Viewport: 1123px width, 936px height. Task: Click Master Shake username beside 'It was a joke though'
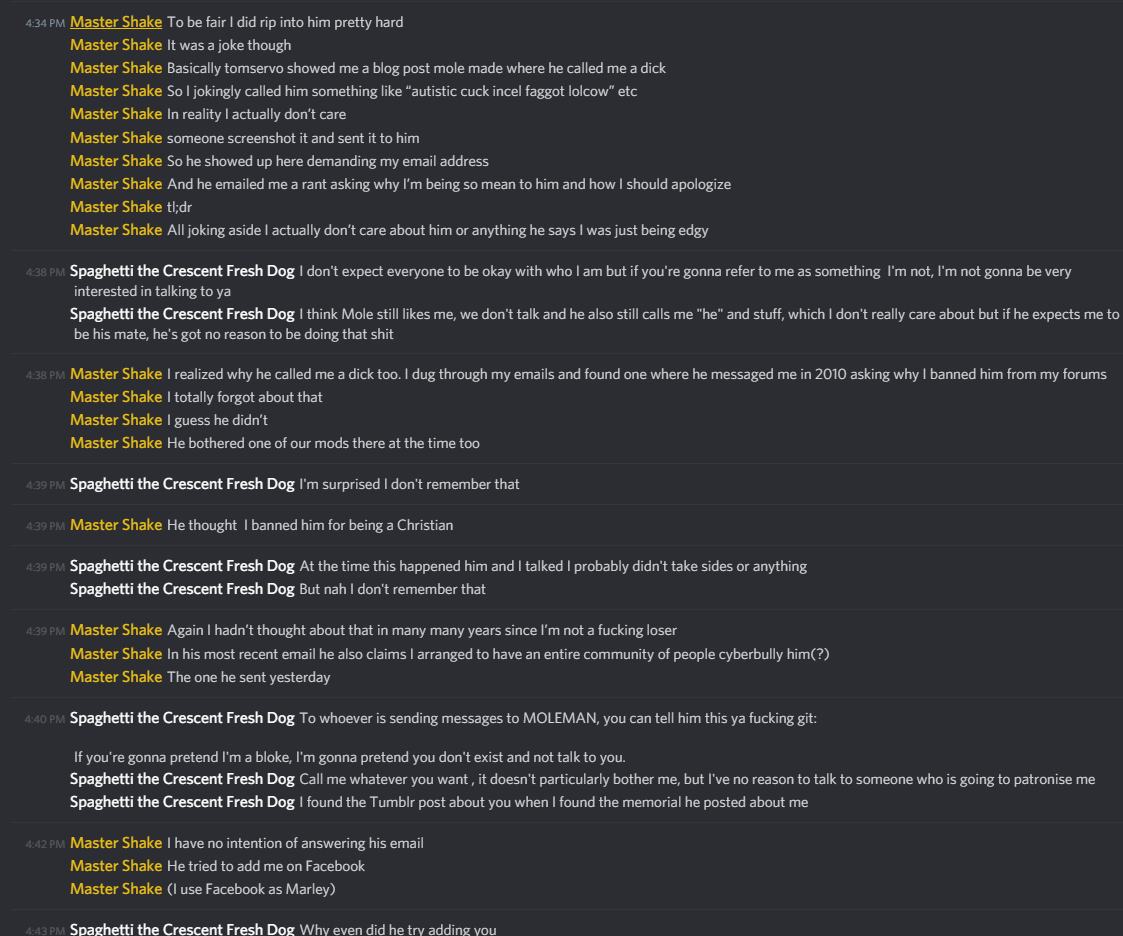pyautogui.click(x=116, y=45)
